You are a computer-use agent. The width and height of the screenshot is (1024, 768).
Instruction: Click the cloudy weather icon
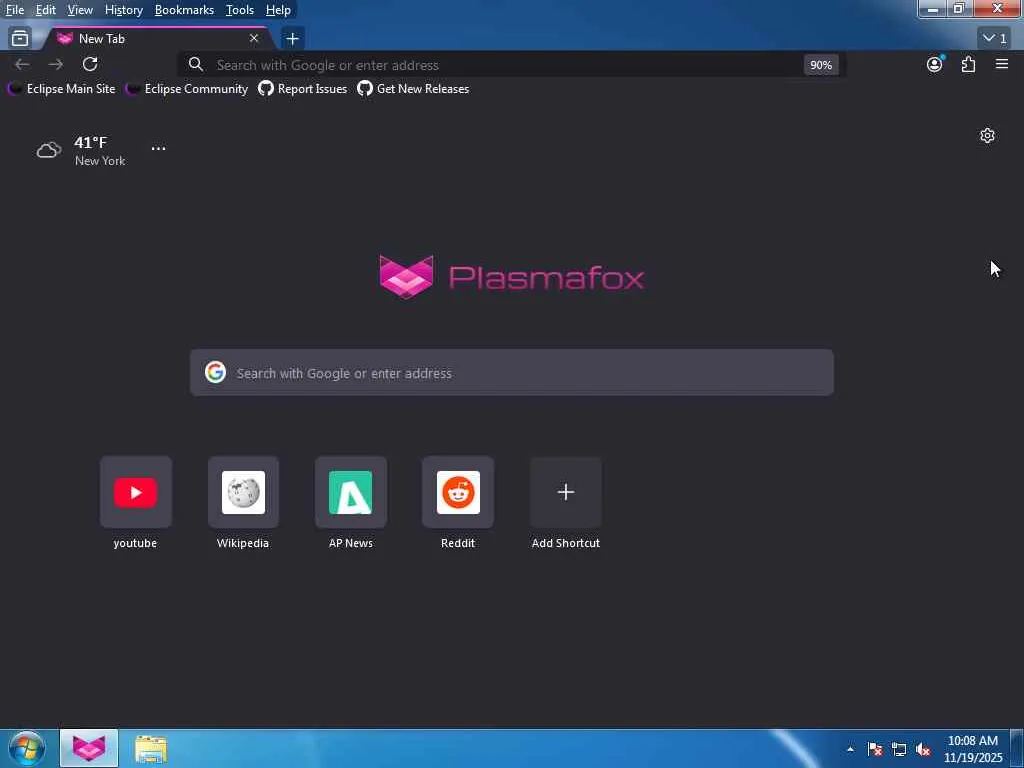pyautogui.click(x=49, y=150)
